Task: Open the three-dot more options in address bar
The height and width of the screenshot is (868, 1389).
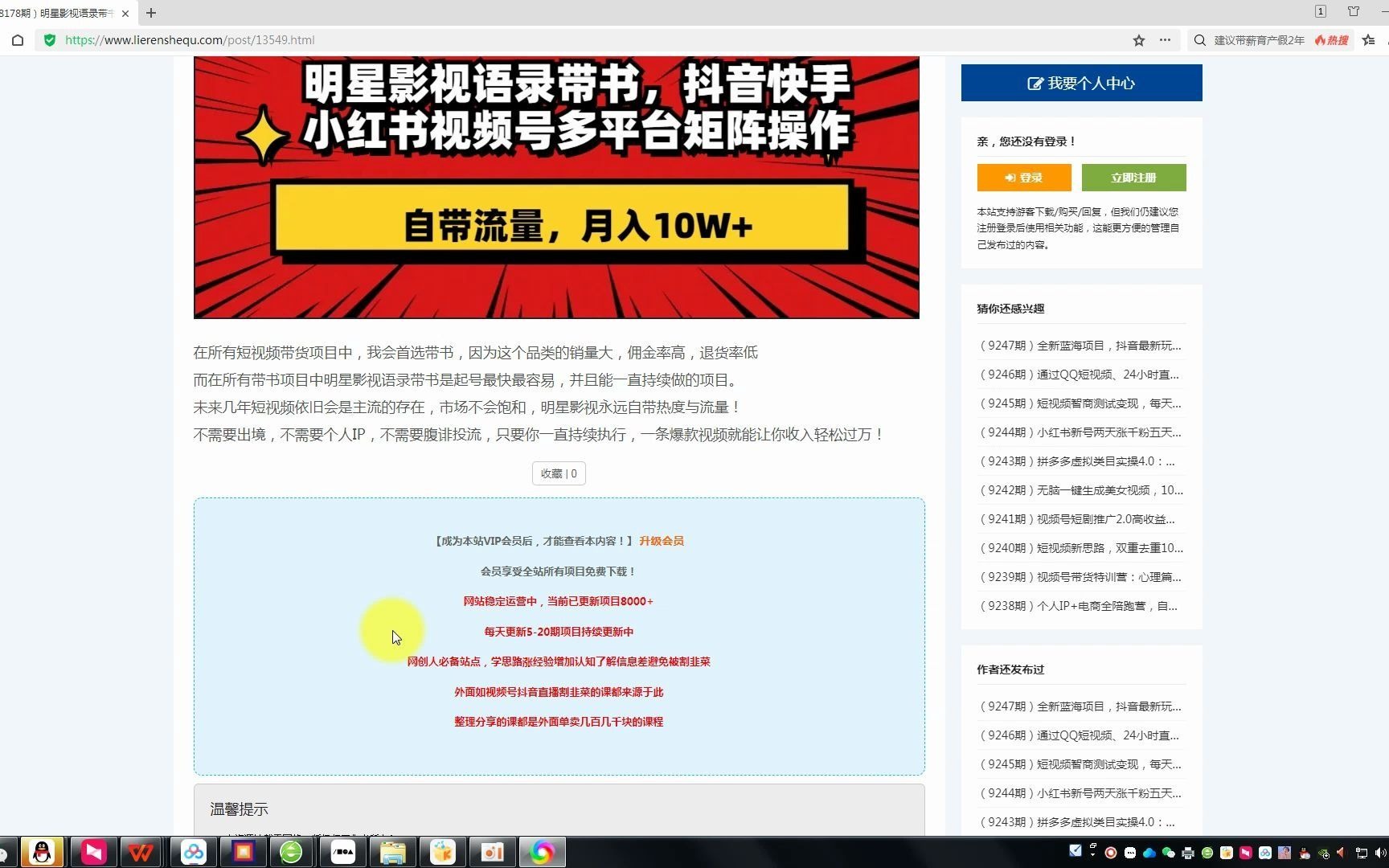Action: pyautogui.click(x=1165, y=40)
